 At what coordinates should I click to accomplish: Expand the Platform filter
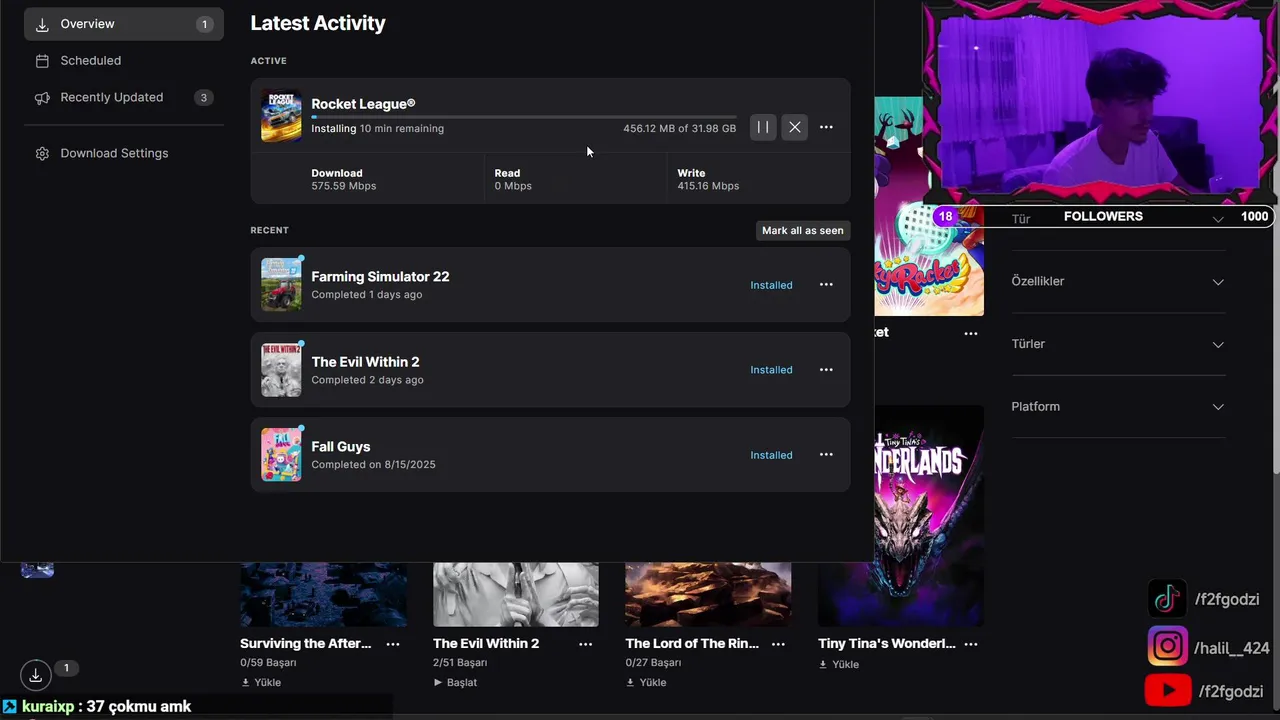(1118, 407)
